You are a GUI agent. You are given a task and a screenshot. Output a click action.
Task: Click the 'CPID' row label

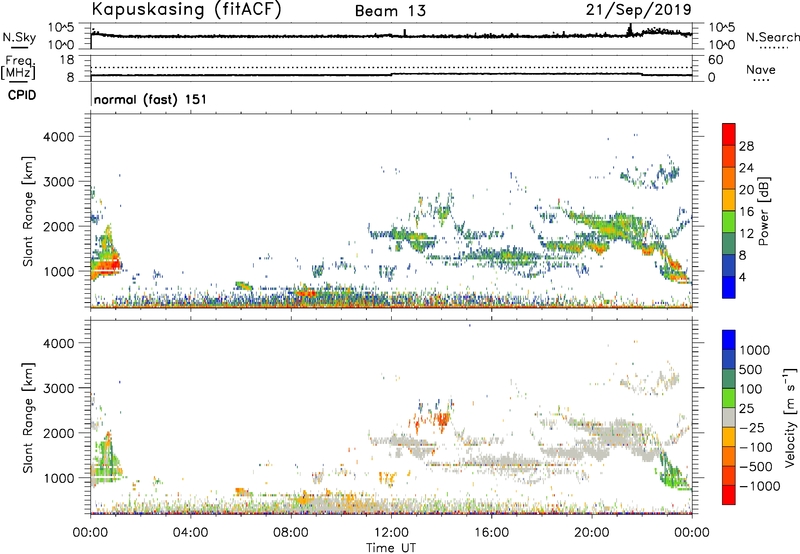pyautogui.click(x=22, y=95)
